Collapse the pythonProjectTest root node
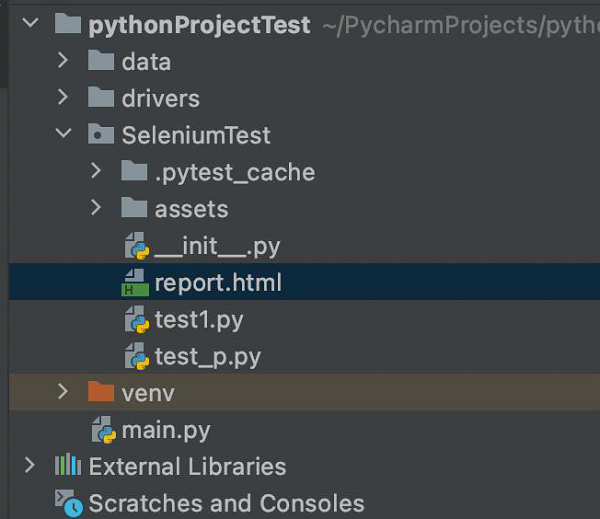Viewport: 600px width, 519px height. [29, 24]
